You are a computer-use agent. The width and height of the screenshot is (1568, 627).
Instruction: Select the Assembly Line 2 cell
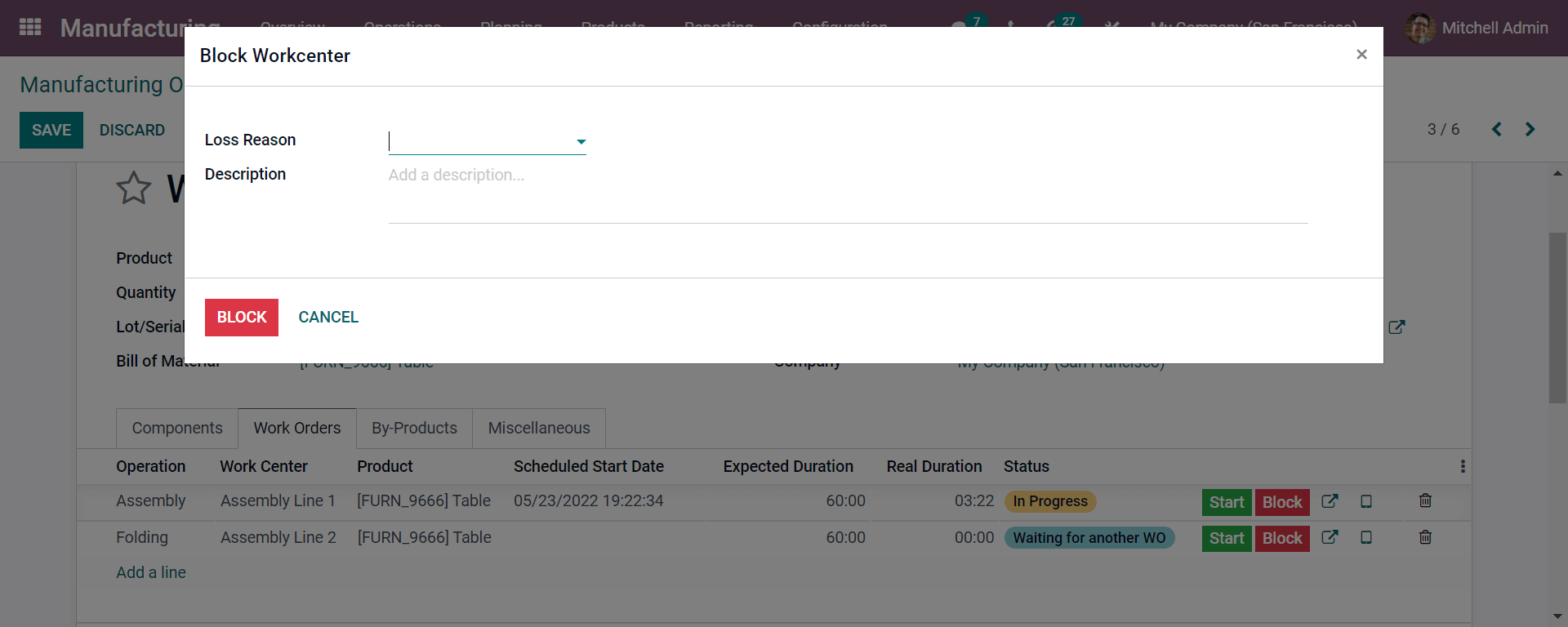tap(278, 537)
